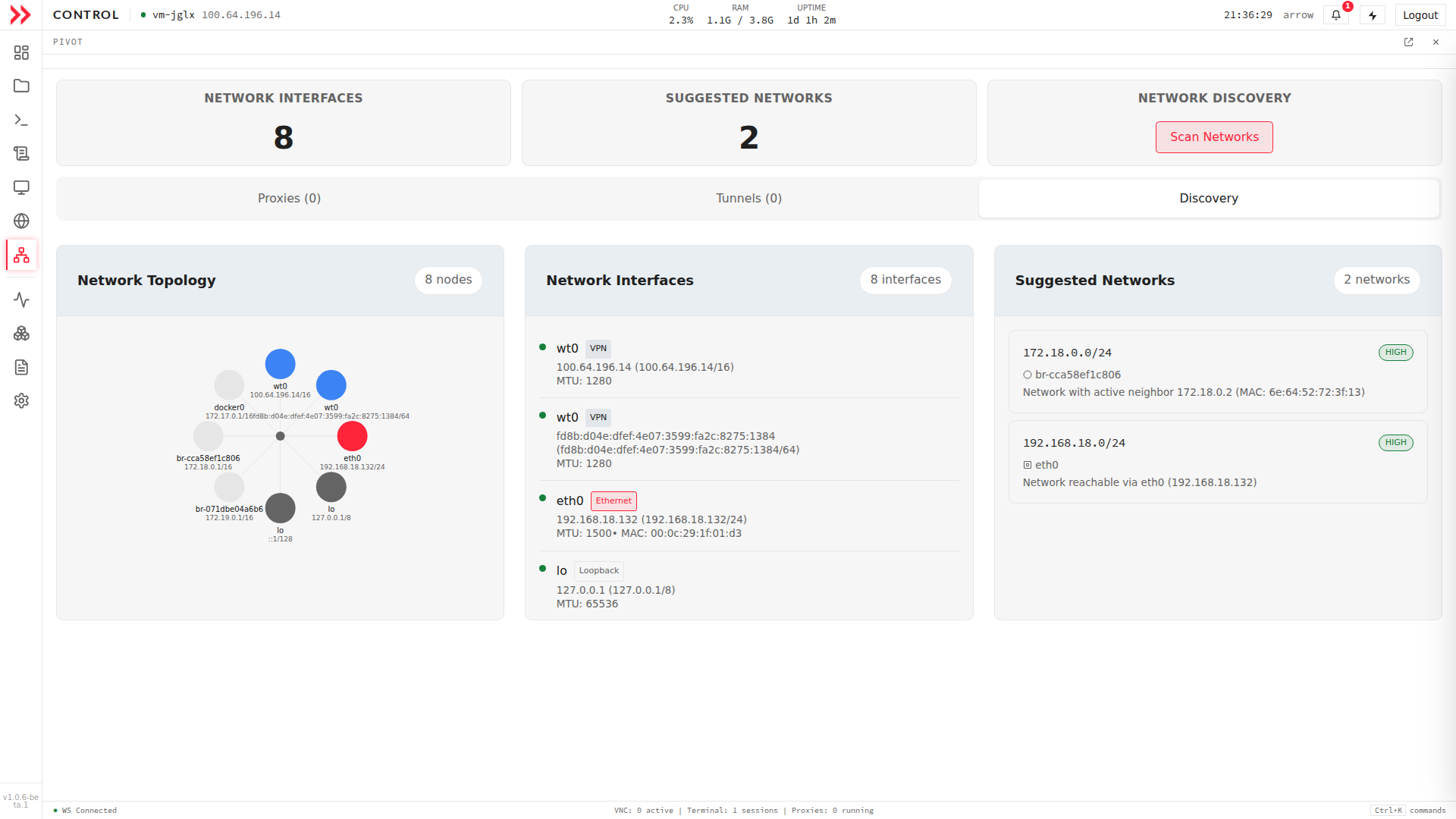1456x819 pixels.
Task: Click the uptime 1d 1h 2m indicator
Action: tap(811, 14)
